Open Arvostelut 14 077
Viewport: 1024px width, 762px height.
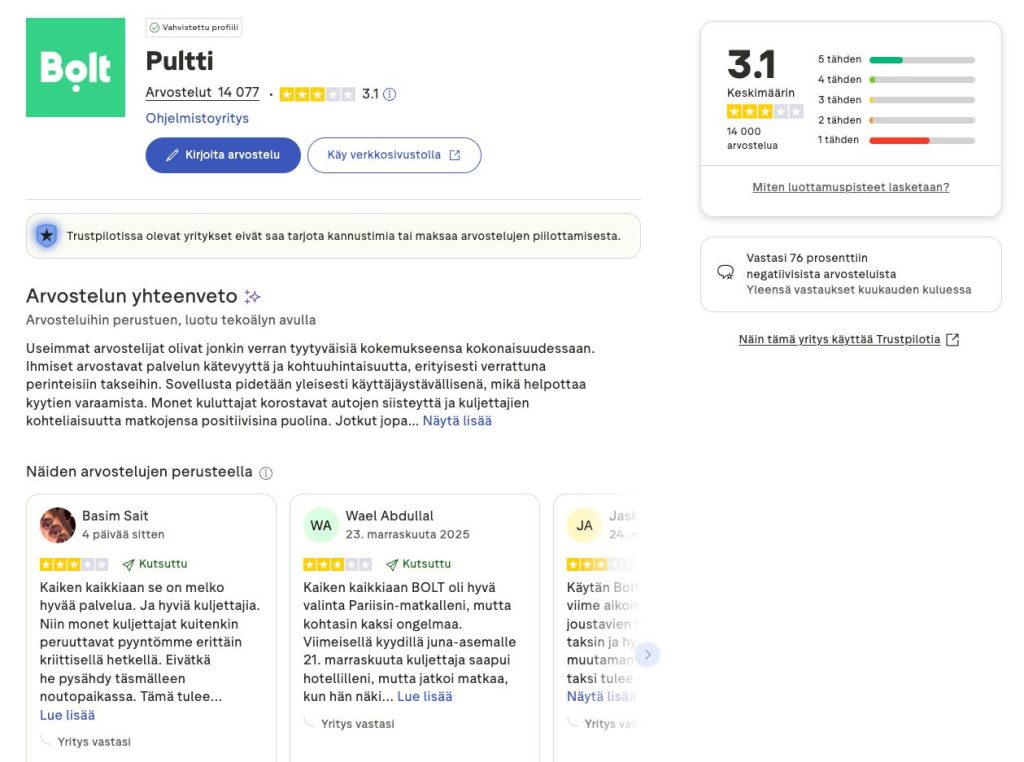[201, 93]
